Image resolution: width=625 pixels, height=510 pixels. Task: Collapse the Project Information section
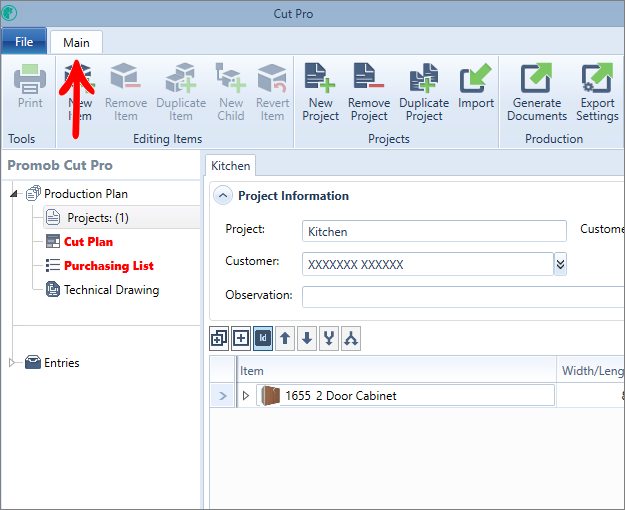coord(223,196)
